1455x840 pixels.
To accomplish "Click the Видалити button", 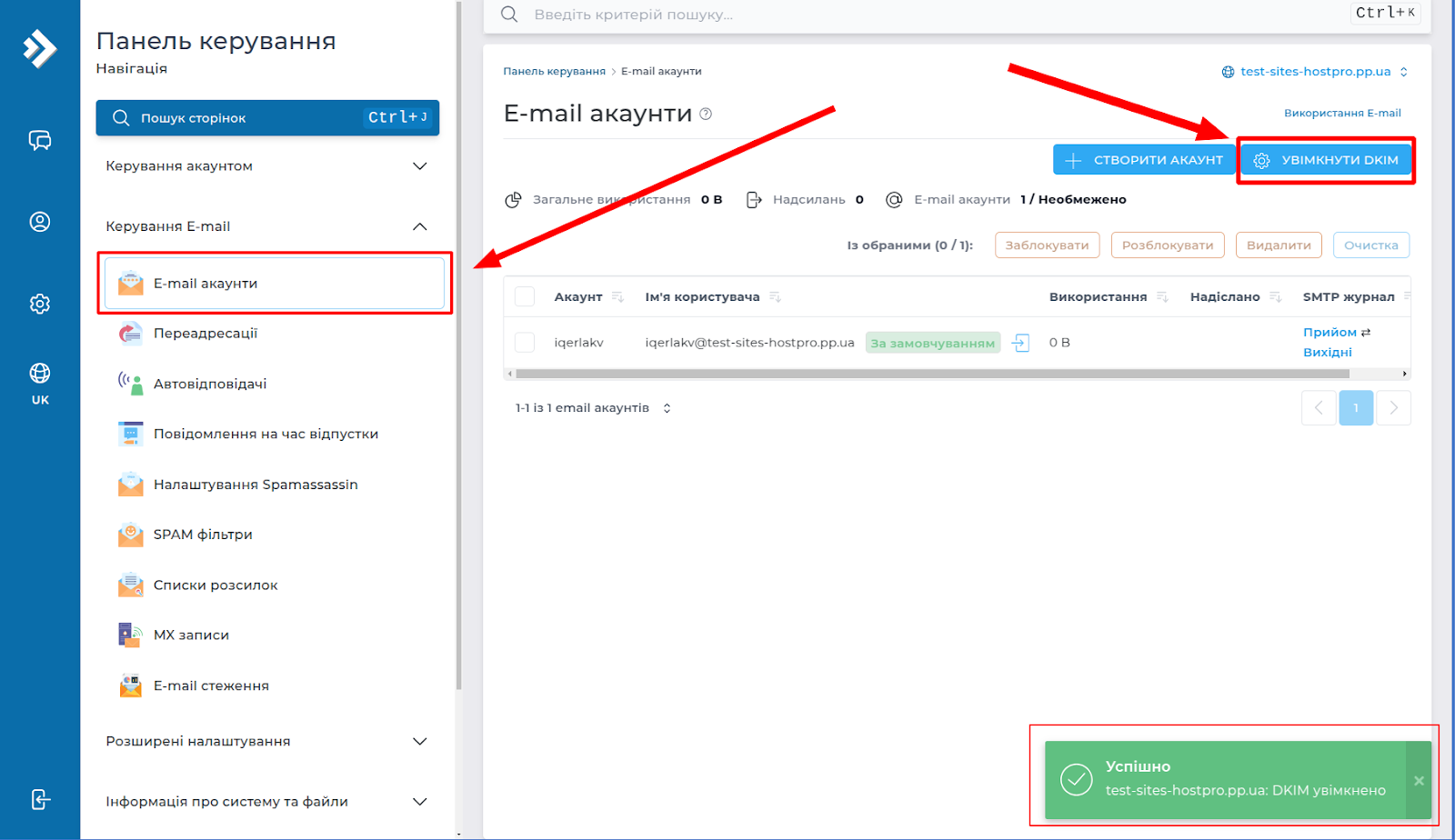I will [x=1279, y=245].
